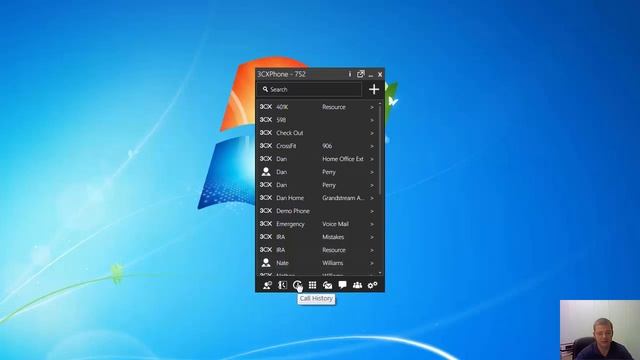Click the 'Home Office Ext' text

[x=343, y=159]
